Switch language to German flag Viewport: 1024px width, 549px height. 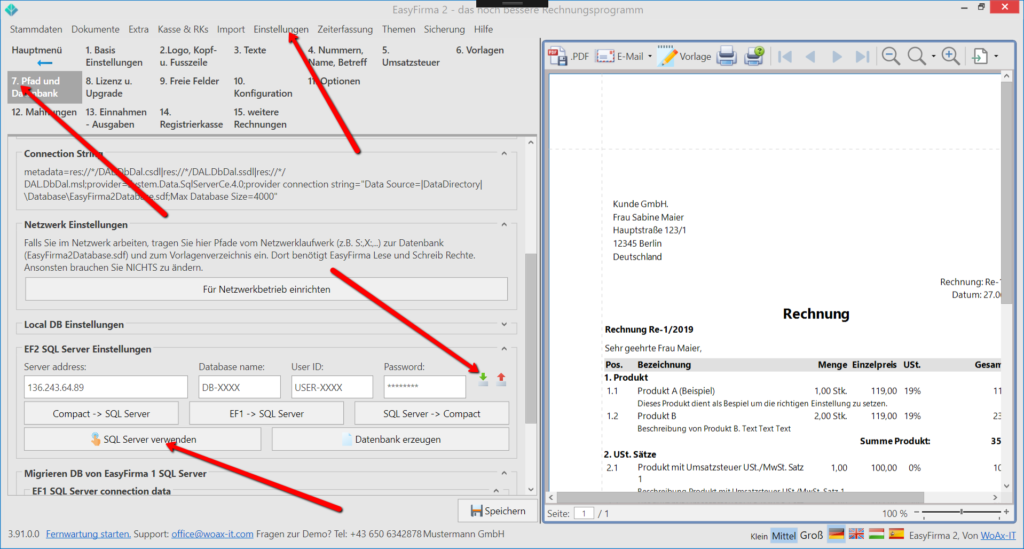836,534
